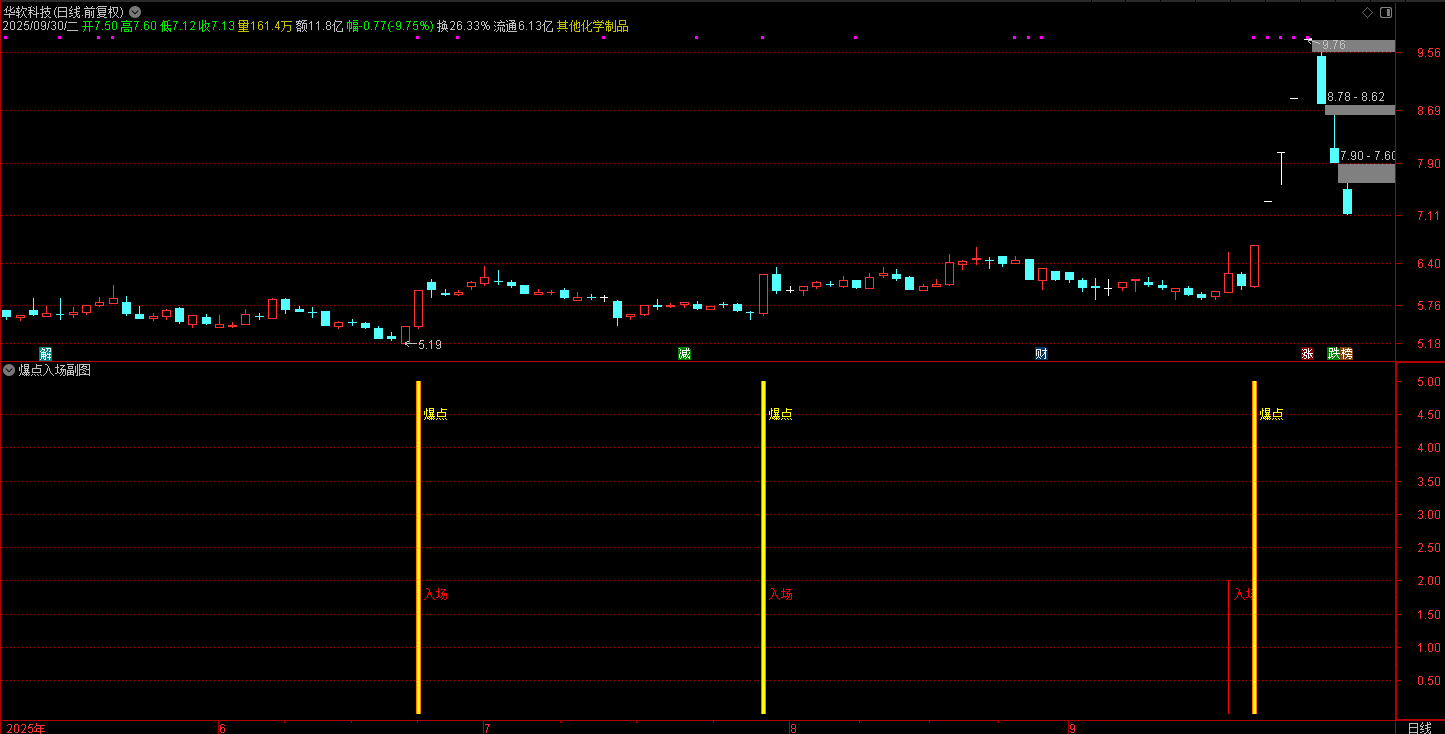Click month 7 on the time axis
This screenshot has height=734, width=1445.
point(487,728)
